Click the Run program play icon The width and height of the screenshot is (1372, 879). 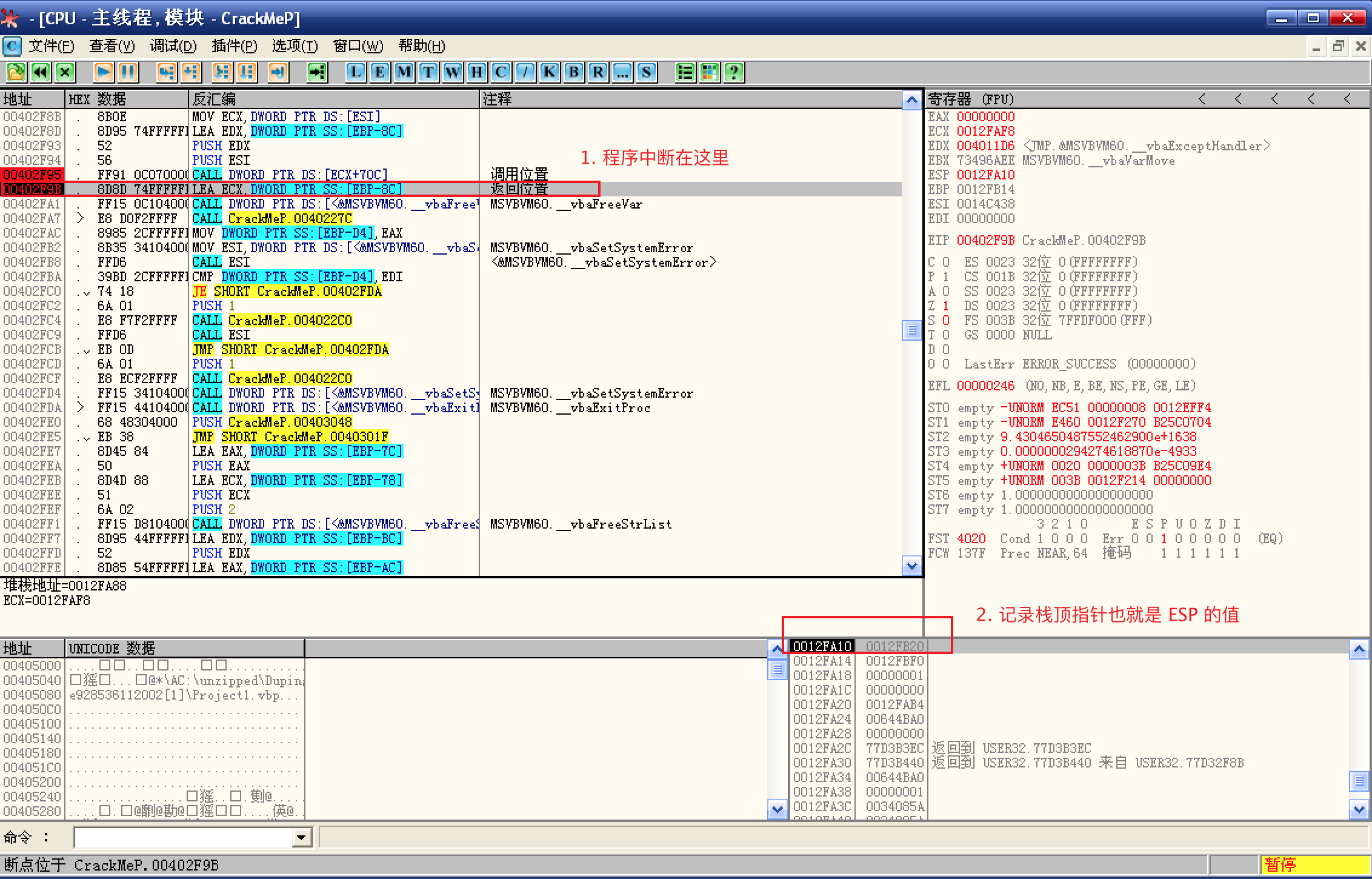[x=103, y=73]
